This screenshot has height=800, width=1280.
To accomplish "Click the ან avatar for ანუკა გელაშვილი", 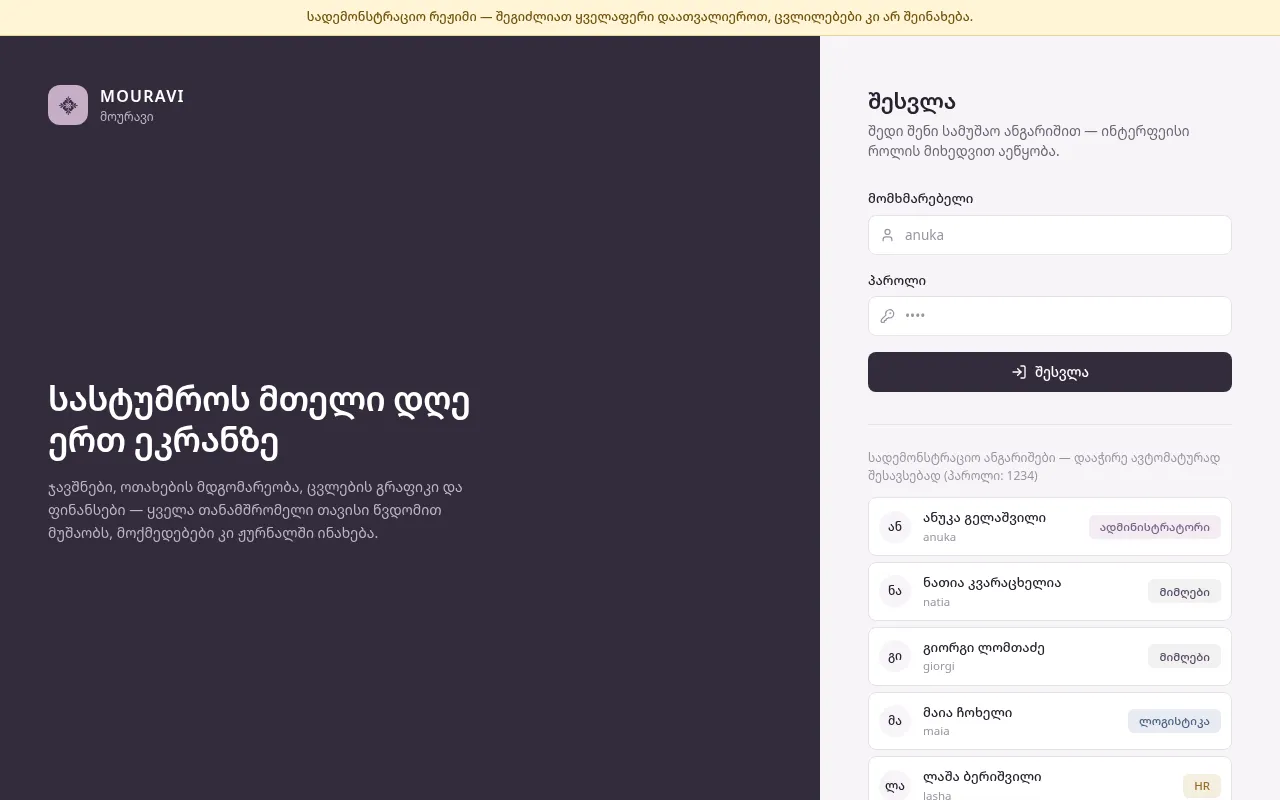I will tap(895, 527).
